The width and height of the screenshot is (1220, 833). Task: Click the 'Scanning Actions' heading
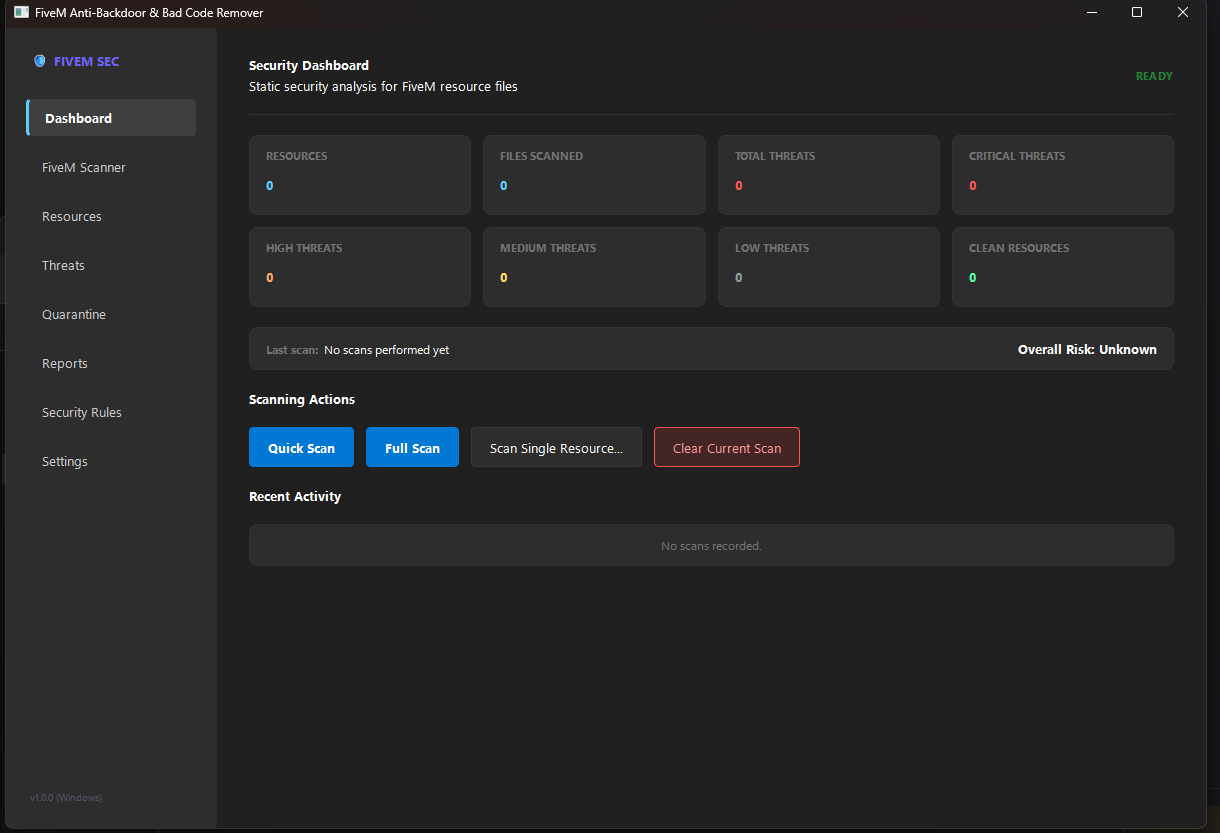[302, 399]
